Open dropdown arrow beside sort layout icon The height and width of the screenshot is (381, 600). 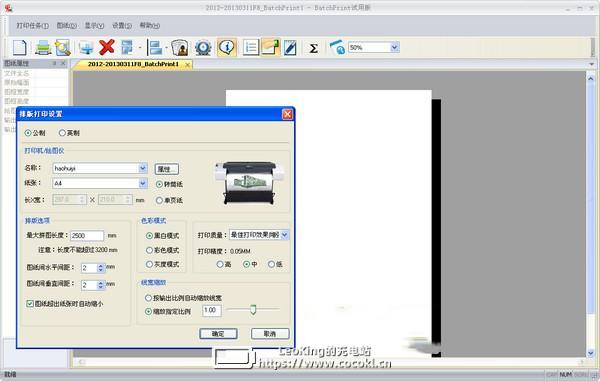(x=140, y=48)
